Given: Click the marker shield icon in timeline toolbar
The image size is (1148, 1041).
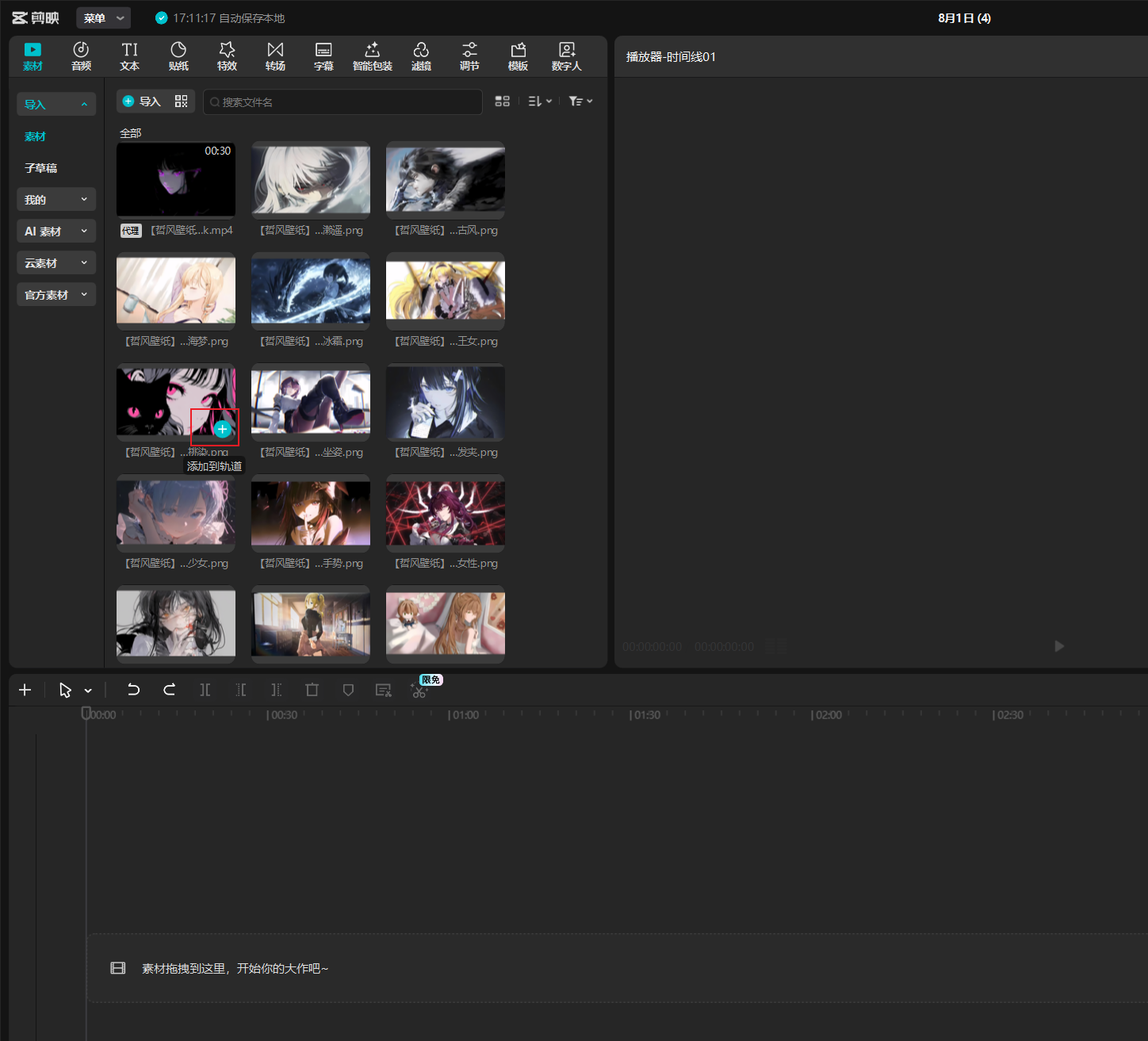Looking at the screenshot, I should (x=348, y=690).
